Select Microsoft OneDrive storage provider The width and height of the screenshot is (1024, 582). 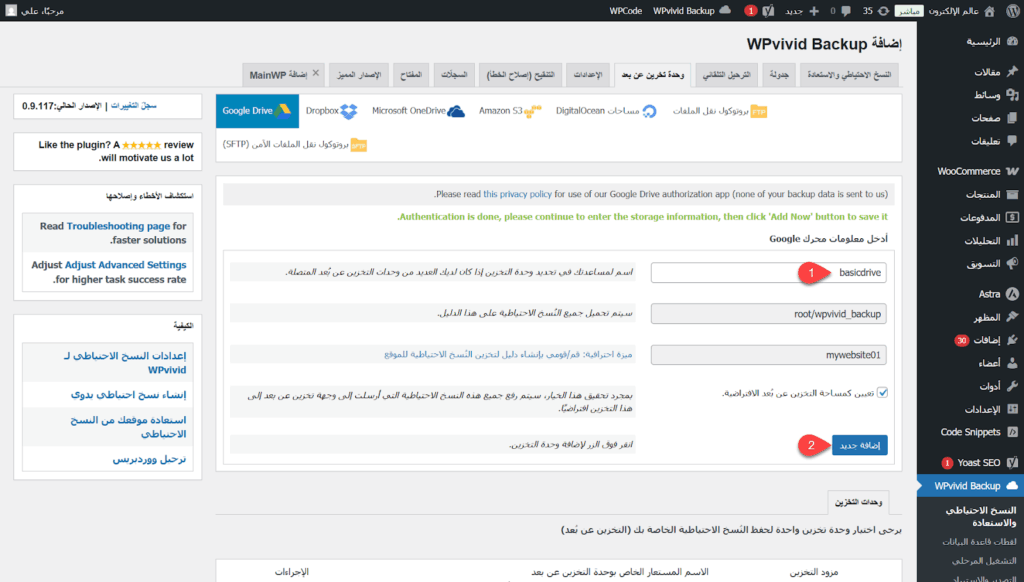point(418,111)
